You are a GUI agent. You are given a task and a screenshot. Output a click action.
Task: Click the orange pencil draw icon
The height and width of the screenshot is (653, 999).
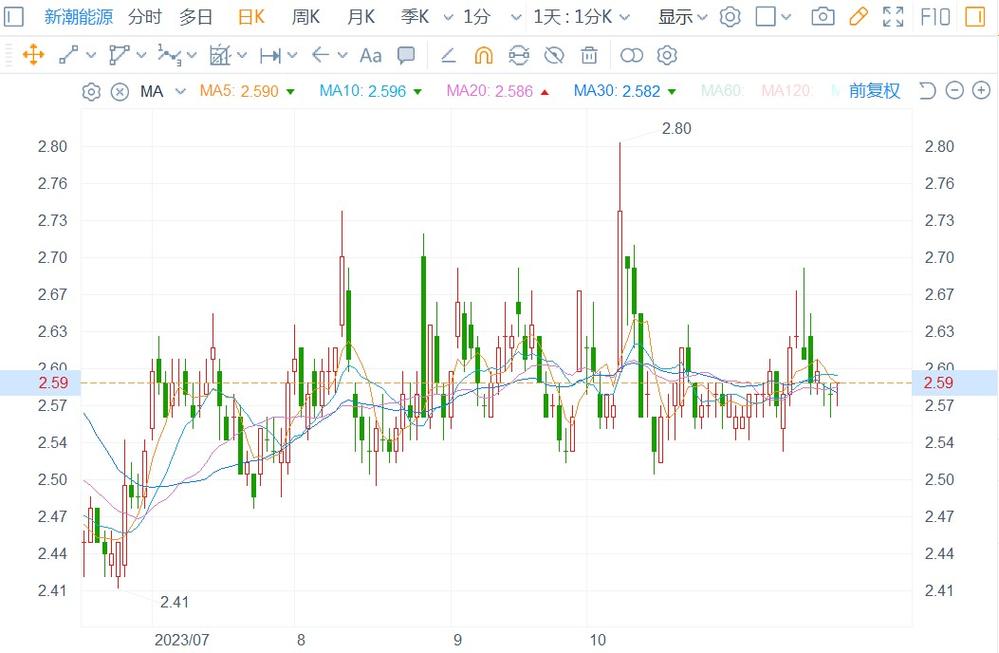[858, 17]
